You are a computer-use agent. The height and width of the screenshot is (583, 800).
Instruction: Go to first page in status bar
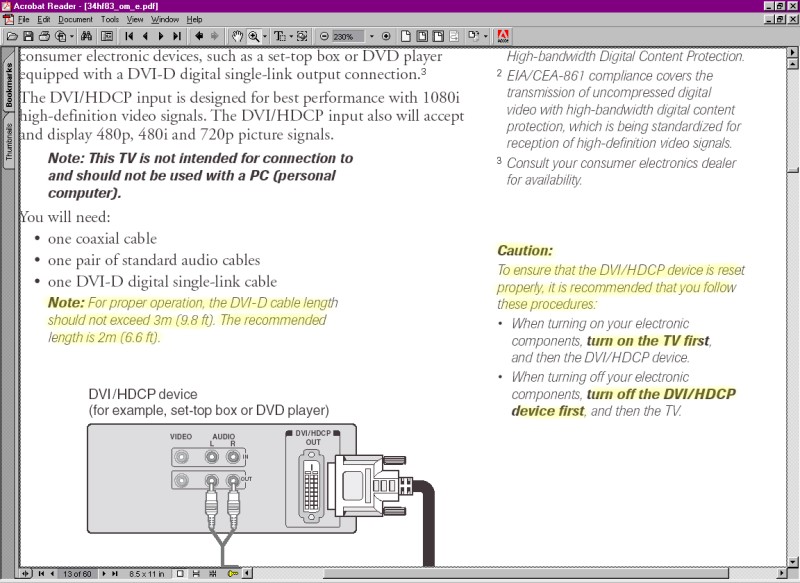click(x=41, y=574)
